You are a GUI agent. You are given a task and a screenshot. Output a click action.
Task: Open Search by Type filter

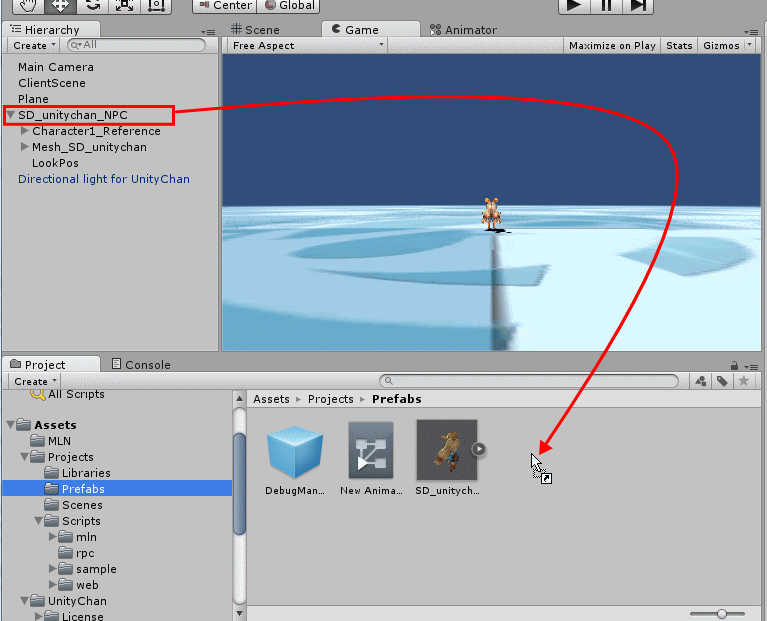pyautogui.click(x=700, y=381)
